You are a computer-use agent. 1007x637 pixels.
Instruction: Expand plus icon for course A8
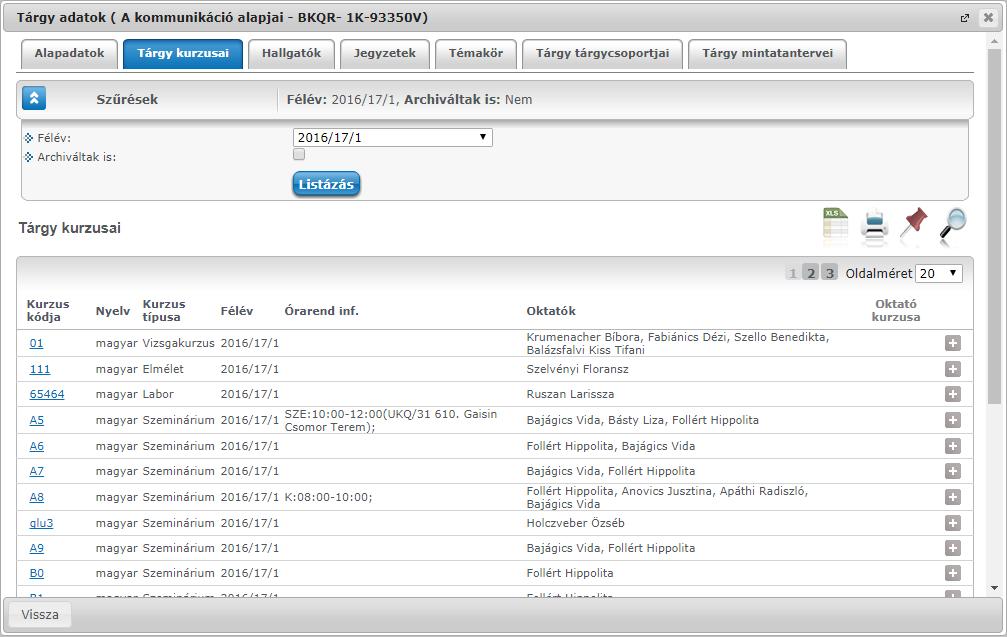point(952,497)
